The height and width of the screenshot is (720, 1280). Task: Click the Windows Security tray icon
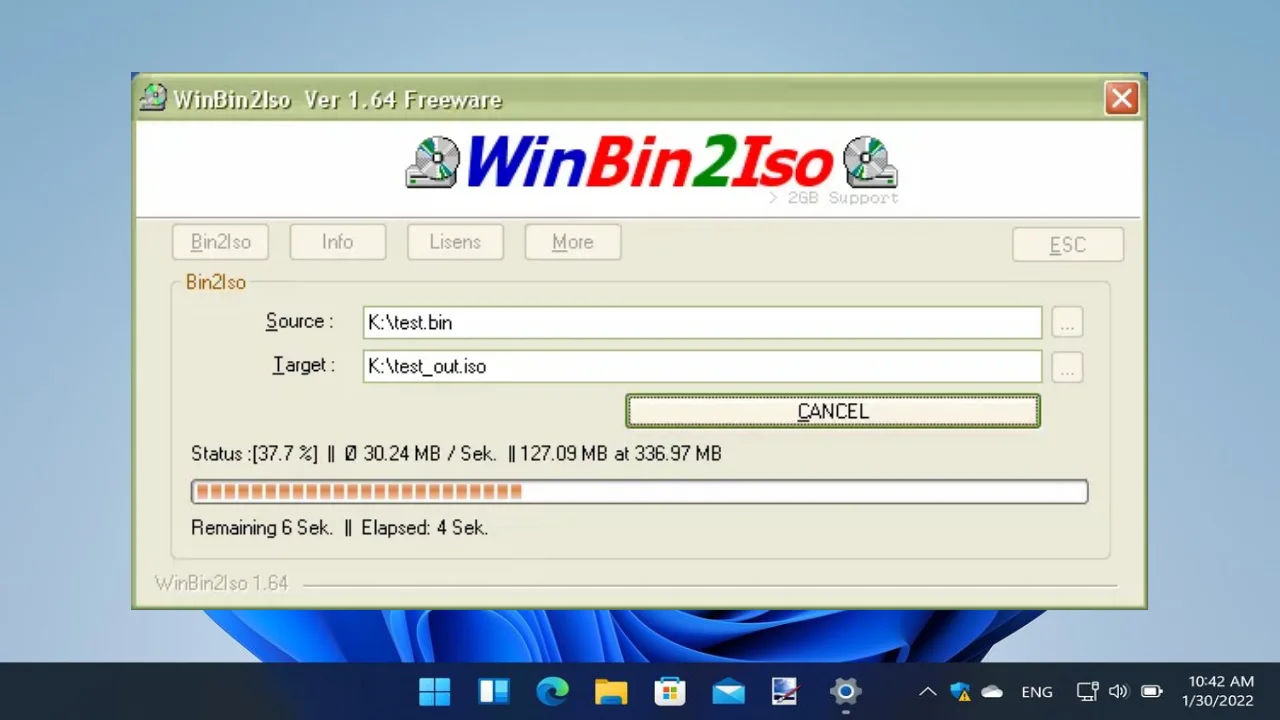tap(960, 691)
